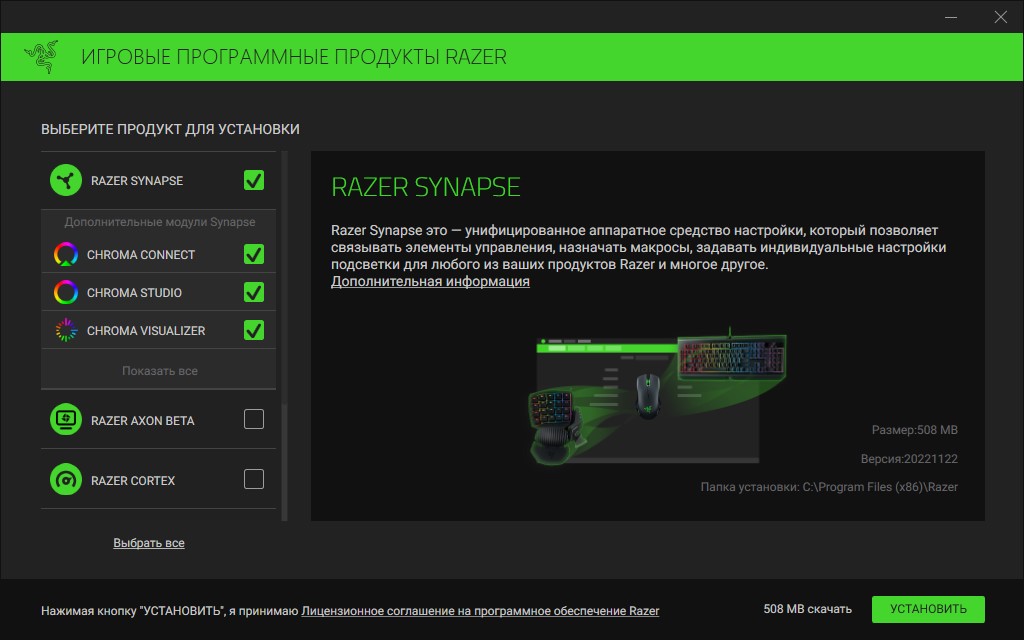The height and width of the screenshot is (640, 1024).
Task: Click the Chroma Connect module icon
Action: pos(65,255)
